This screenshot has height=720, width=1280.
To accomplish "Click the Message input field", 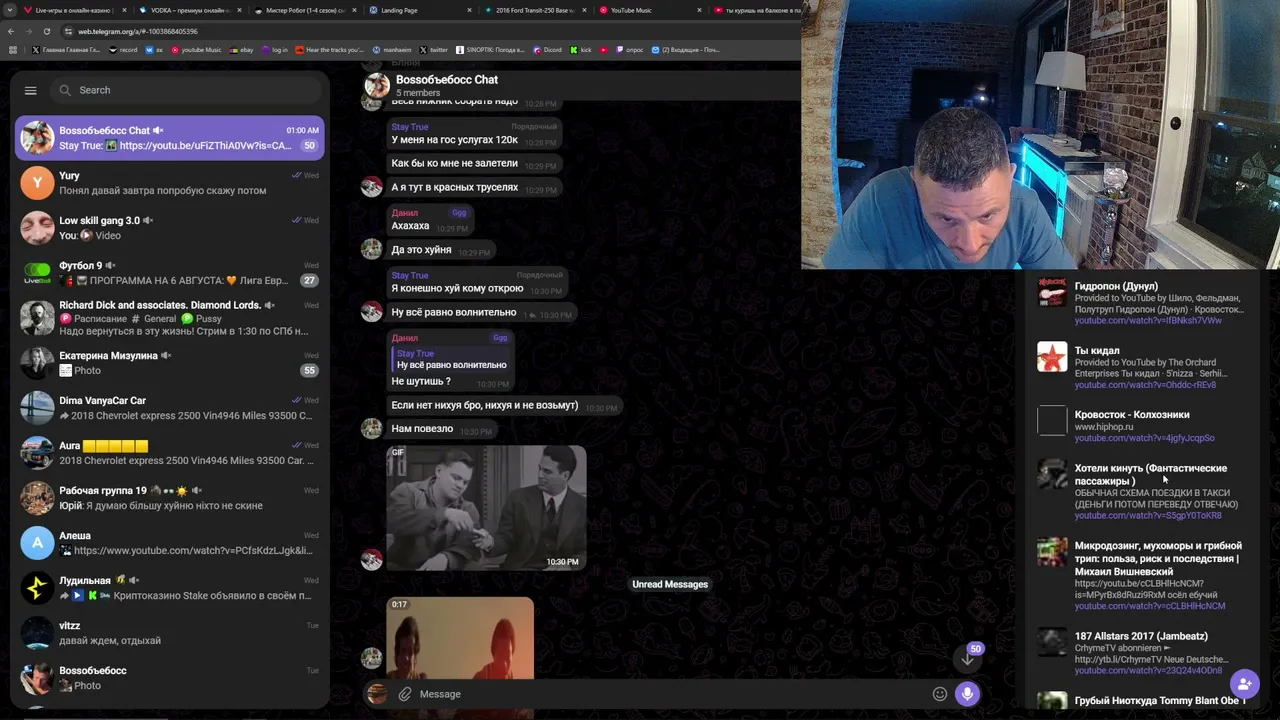I will coord(670,694).
